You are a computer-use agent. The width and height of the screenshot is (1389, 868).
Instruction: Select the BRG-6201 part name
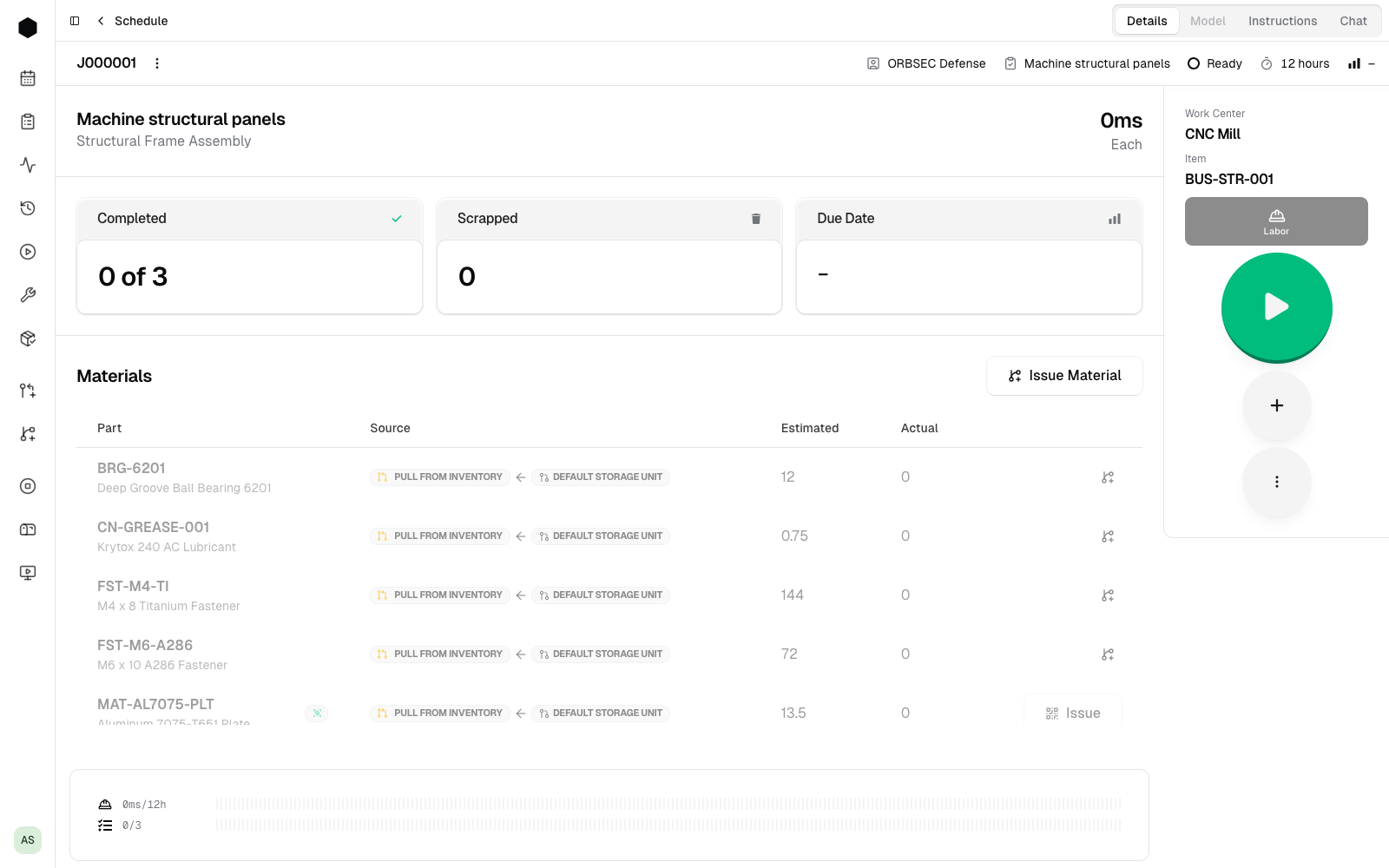pyautogui.click(x=131, y=468)
